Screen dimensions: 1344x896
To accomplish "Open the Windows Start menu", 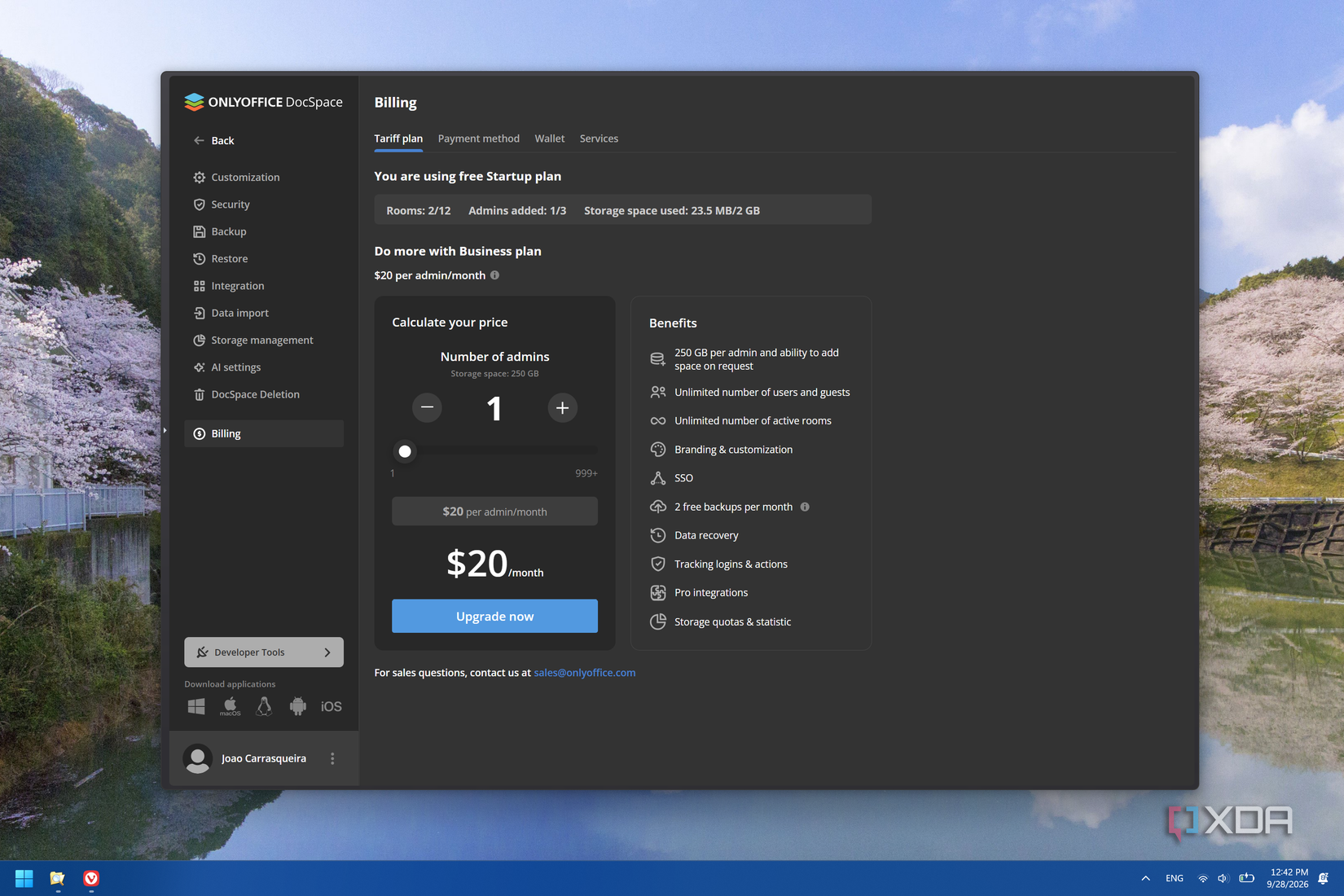I will pyautogui.click(x=24, y=878).
